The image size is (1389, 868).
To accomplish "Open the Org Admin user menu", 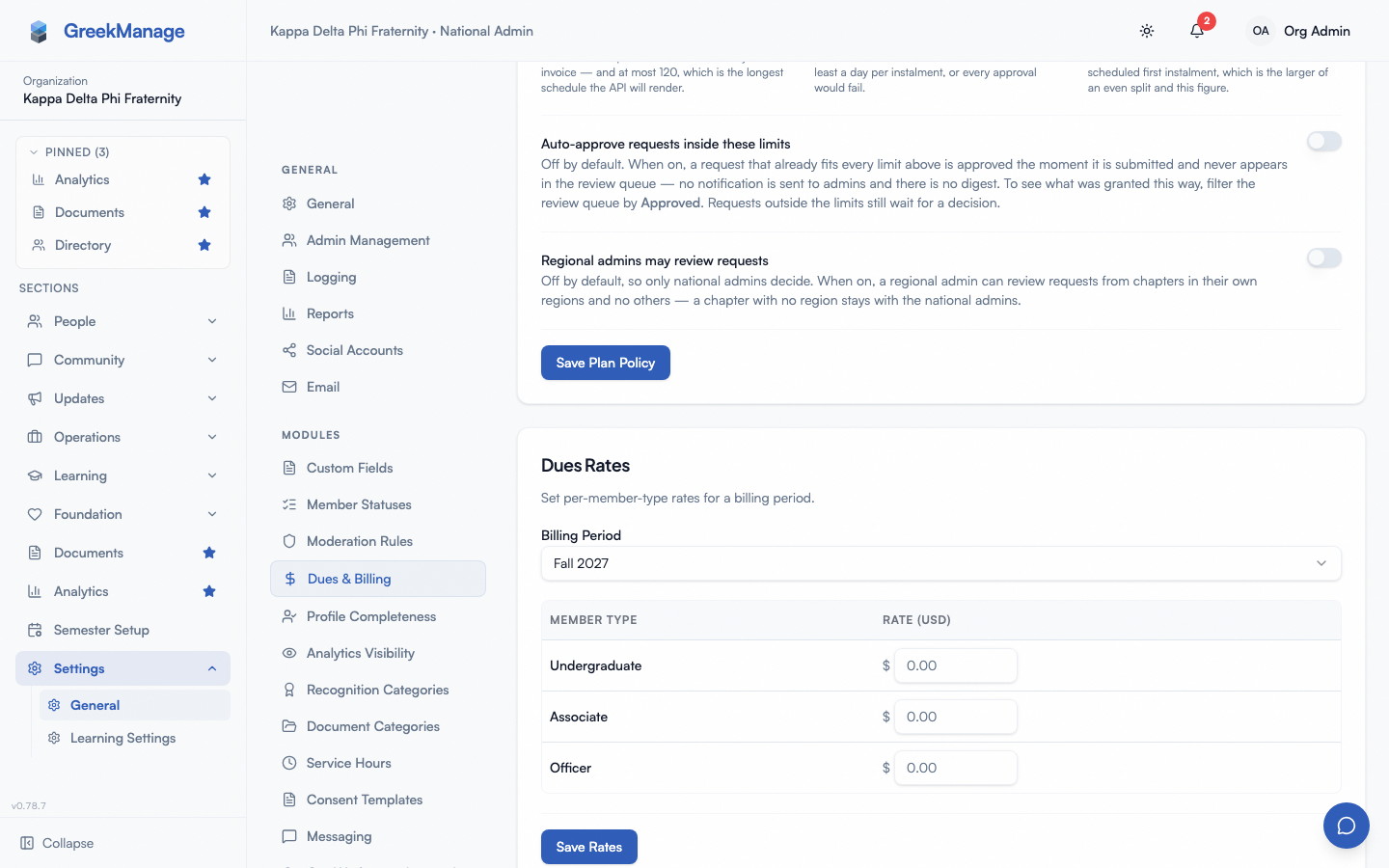I will (1298, 31).
